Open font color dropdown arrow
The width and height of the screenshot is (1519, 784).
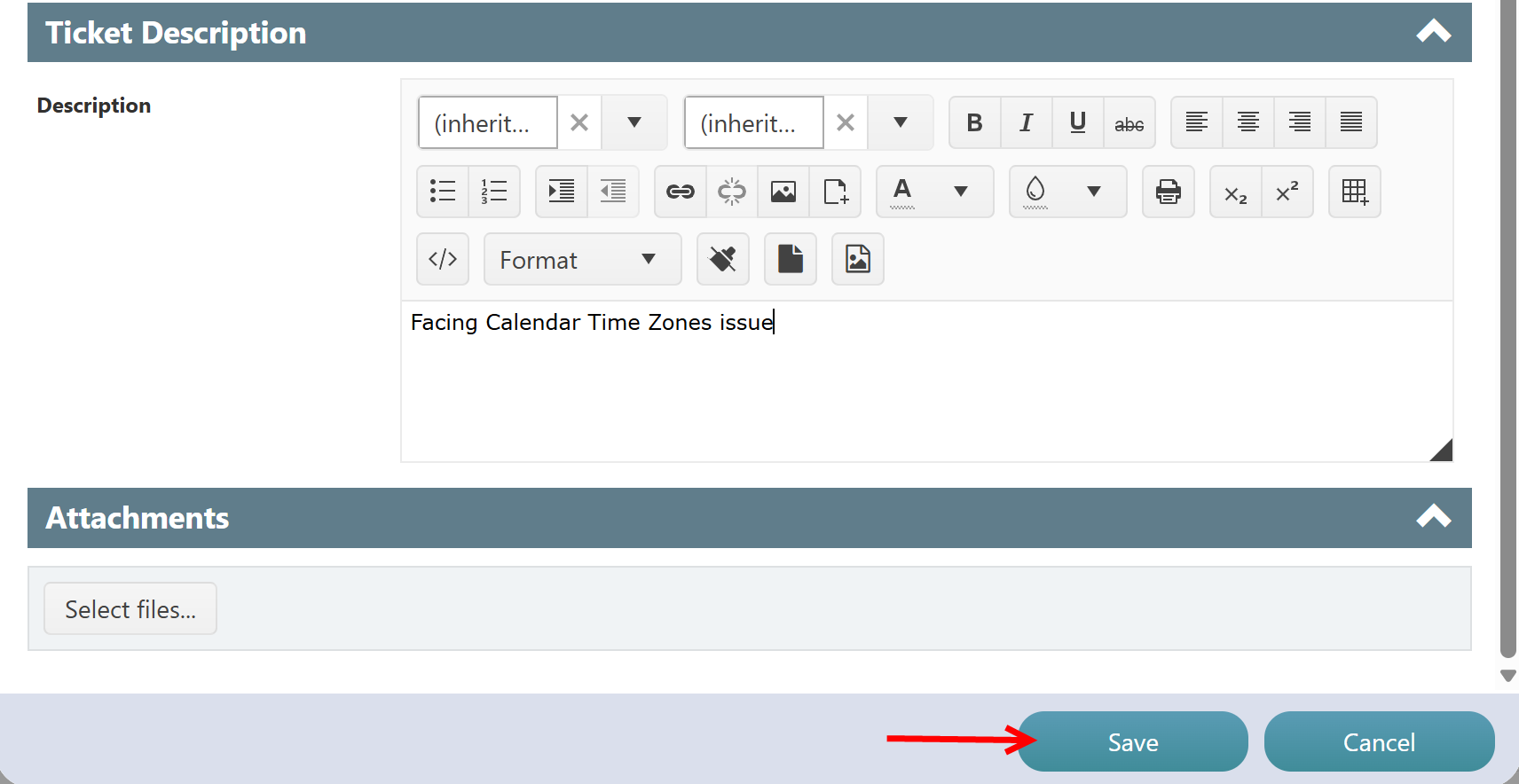click(x=960, y=192)
